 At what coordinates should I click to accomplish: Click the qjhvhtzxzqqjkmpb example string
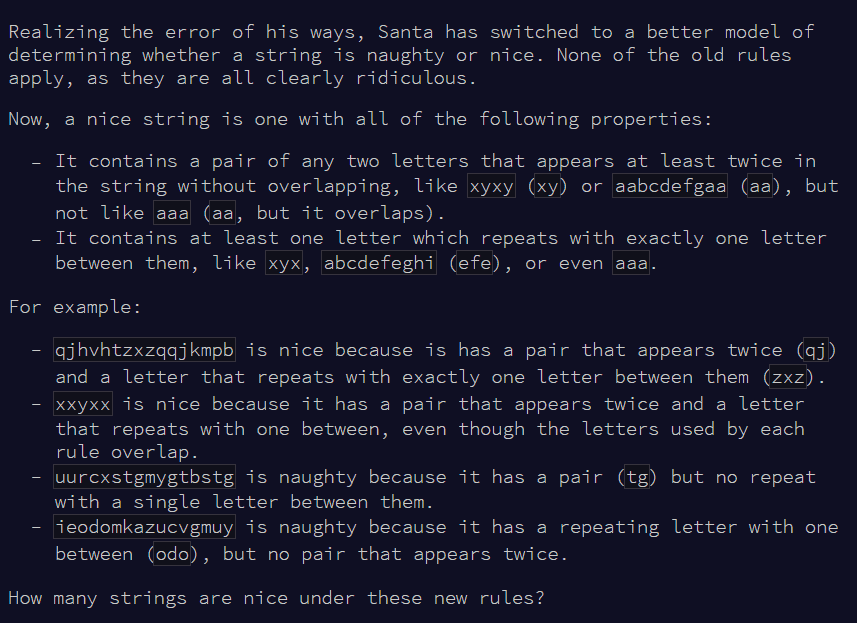[x=145, y=350]
